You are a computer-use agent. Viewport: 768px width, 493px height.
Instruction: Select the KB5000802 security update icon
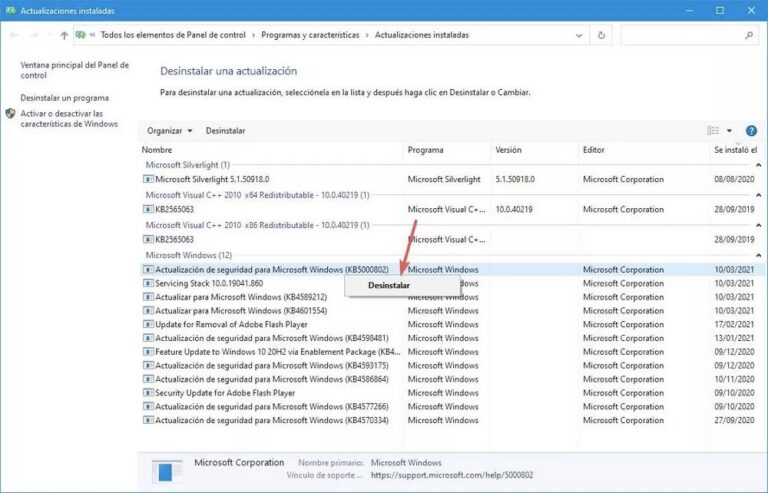pyautogui.click(x=148, y=269)
